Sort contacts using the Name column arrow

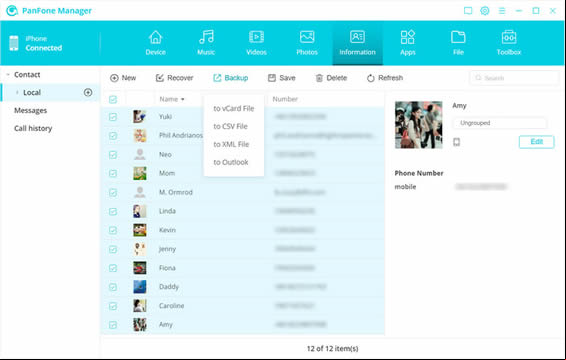click(183, 99)
